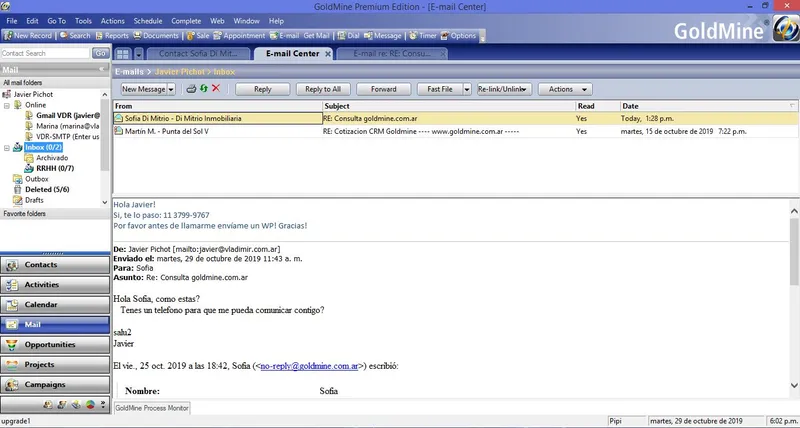Screen dimensions: 800x428
Task: Open the no-reply@goldmine.com.ar link
Action: (x=309, y=366)
